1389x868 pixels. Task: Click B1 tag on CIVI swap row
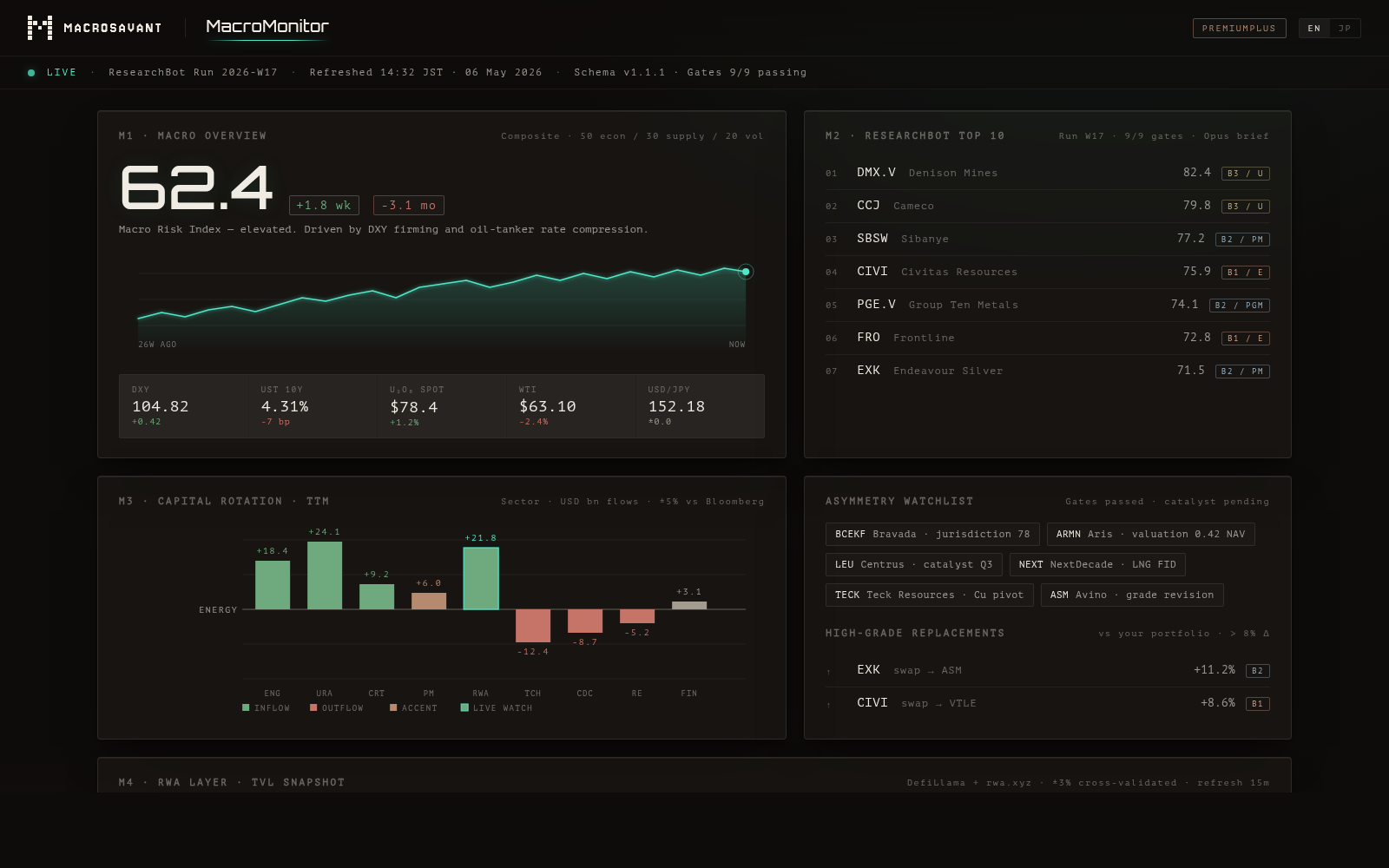1258,704
